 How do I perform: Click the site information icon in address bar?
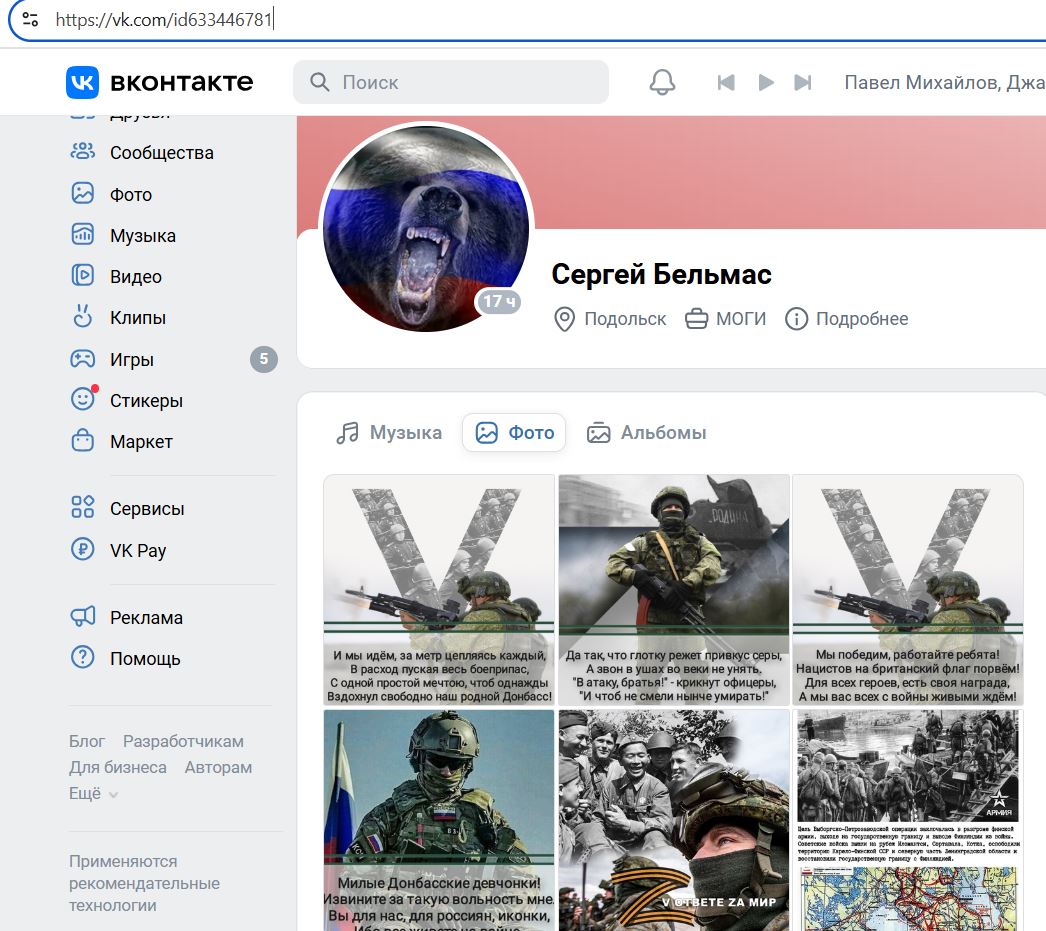pyautogui.click(x=30, y=19)
